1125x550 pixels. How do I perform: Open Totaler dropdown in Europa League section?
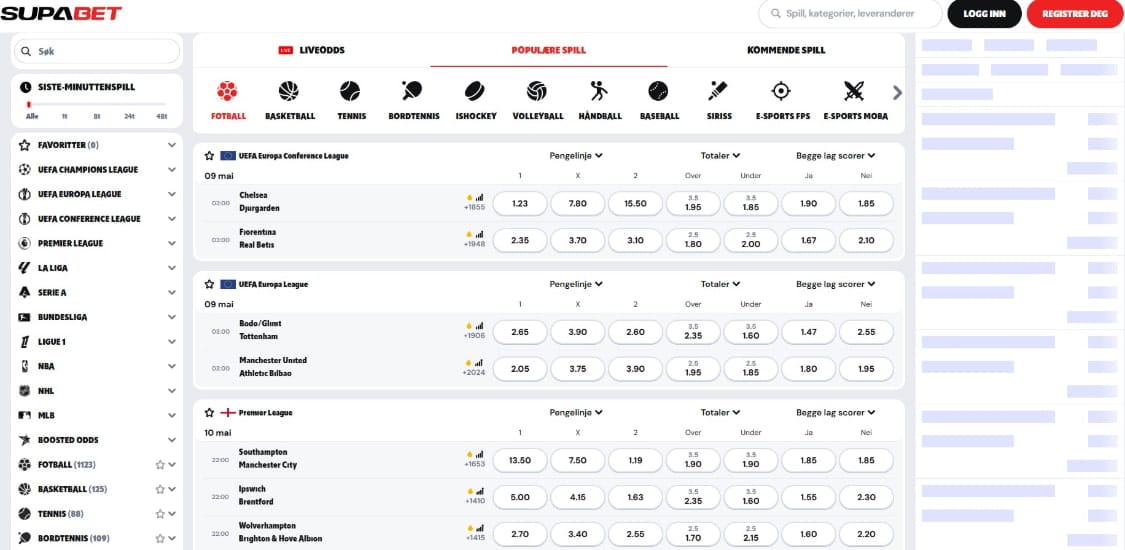coord(720,284)
